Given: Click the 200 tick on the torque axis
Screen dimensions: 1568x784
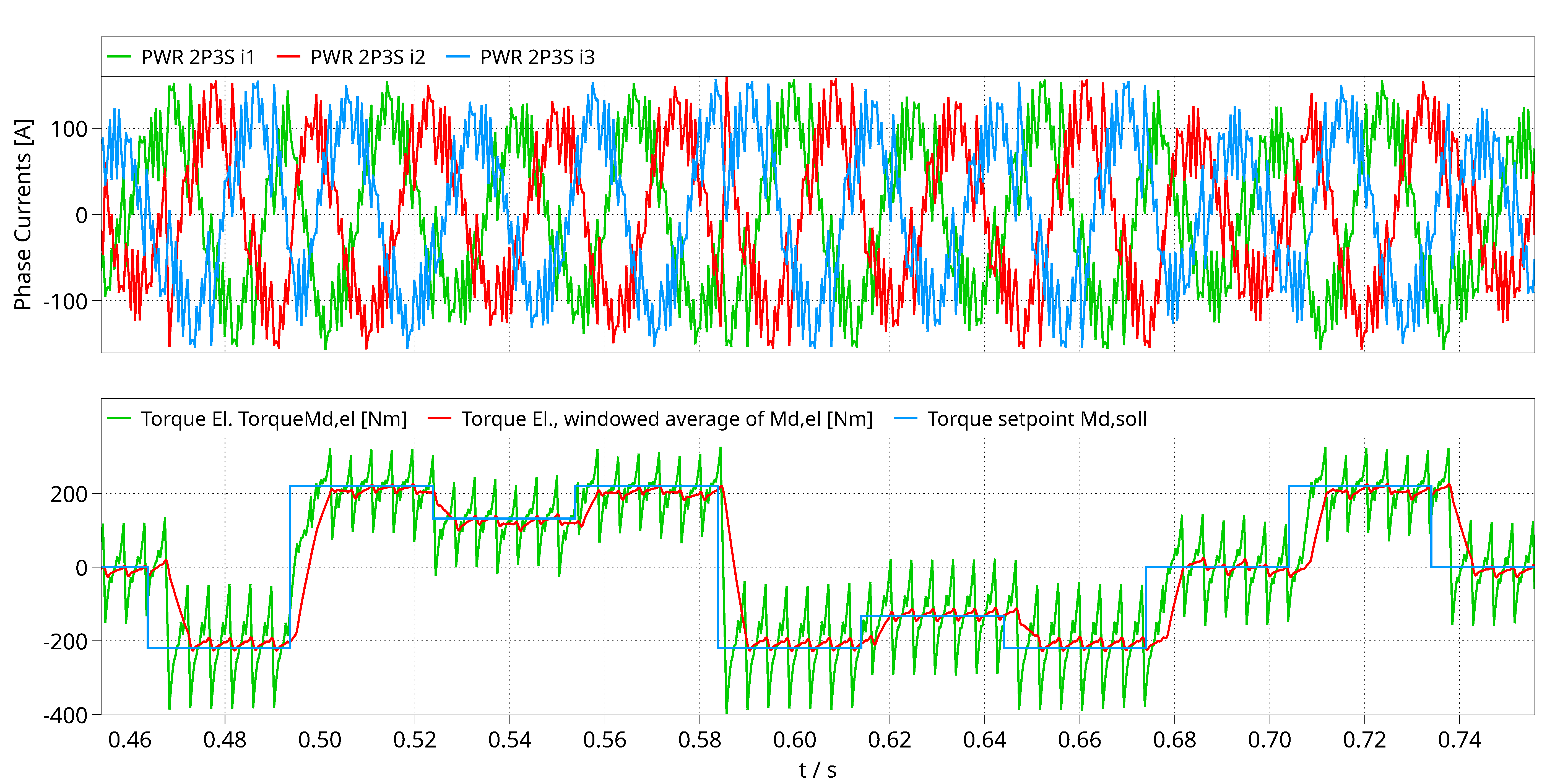Looking at the screenshot, I should click(69, 494).
